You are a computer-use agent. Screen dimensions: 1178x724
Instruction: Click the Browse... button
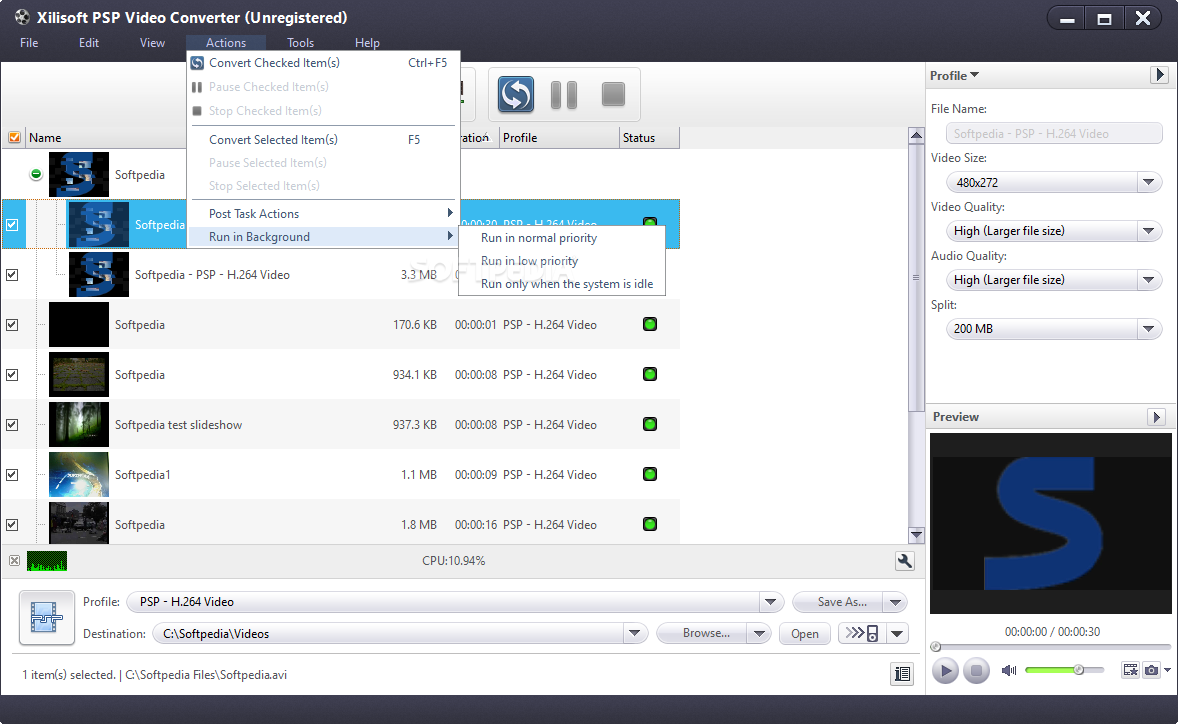703,633
